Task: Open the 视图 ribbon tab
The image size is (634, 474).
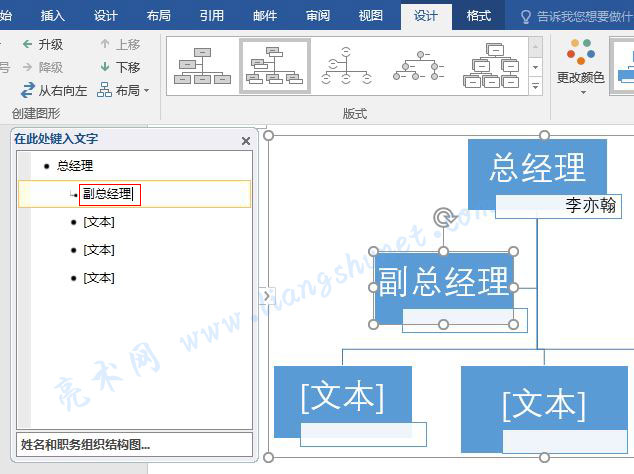Action: (370, 16)
